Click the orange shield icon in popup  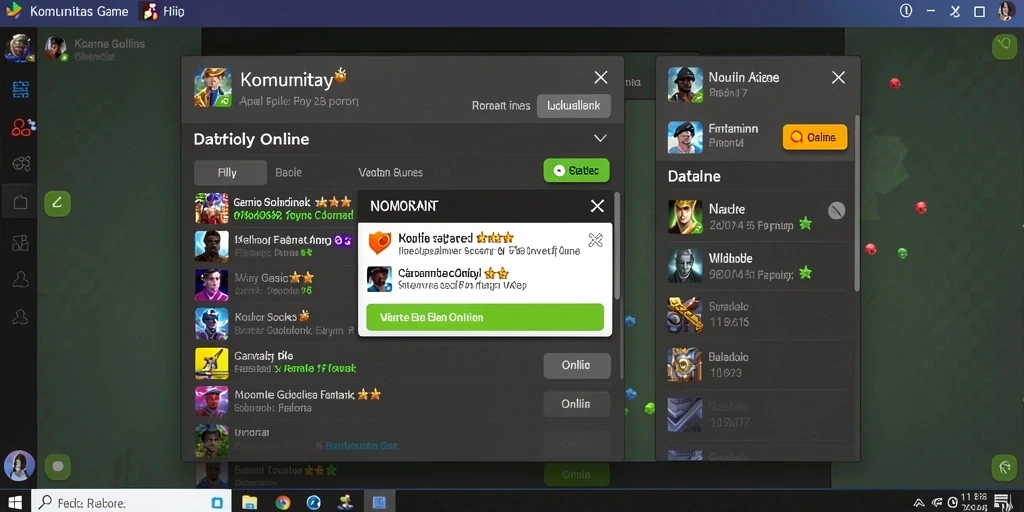click(x=379, y=242)
